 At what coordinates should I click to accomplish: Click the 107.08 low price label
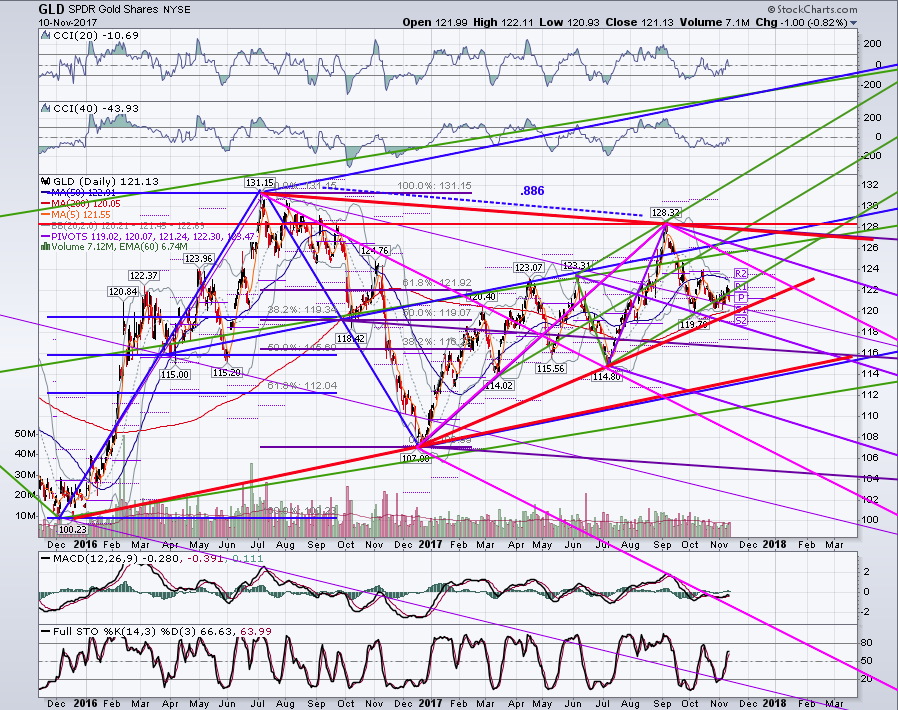click(x=416, y=459)
